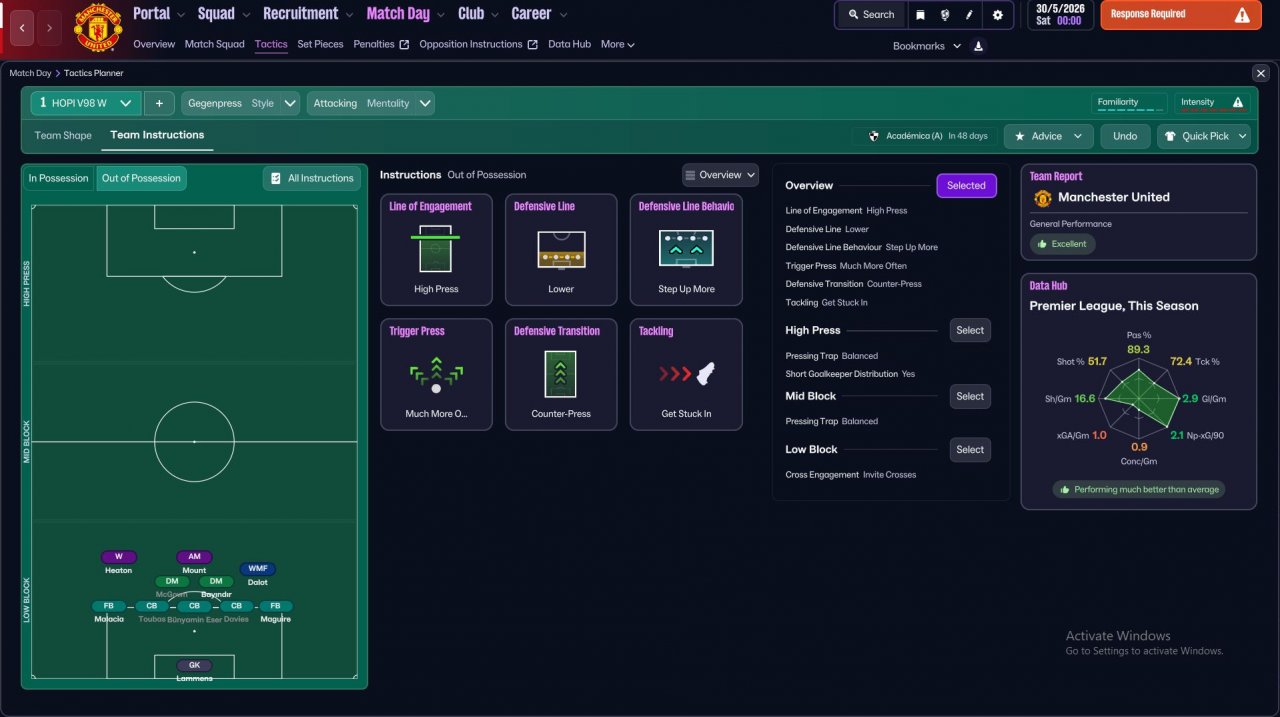
Task: Click the WMF Dalot position marker
Action: pyautogui.click(x=257, y=569)
